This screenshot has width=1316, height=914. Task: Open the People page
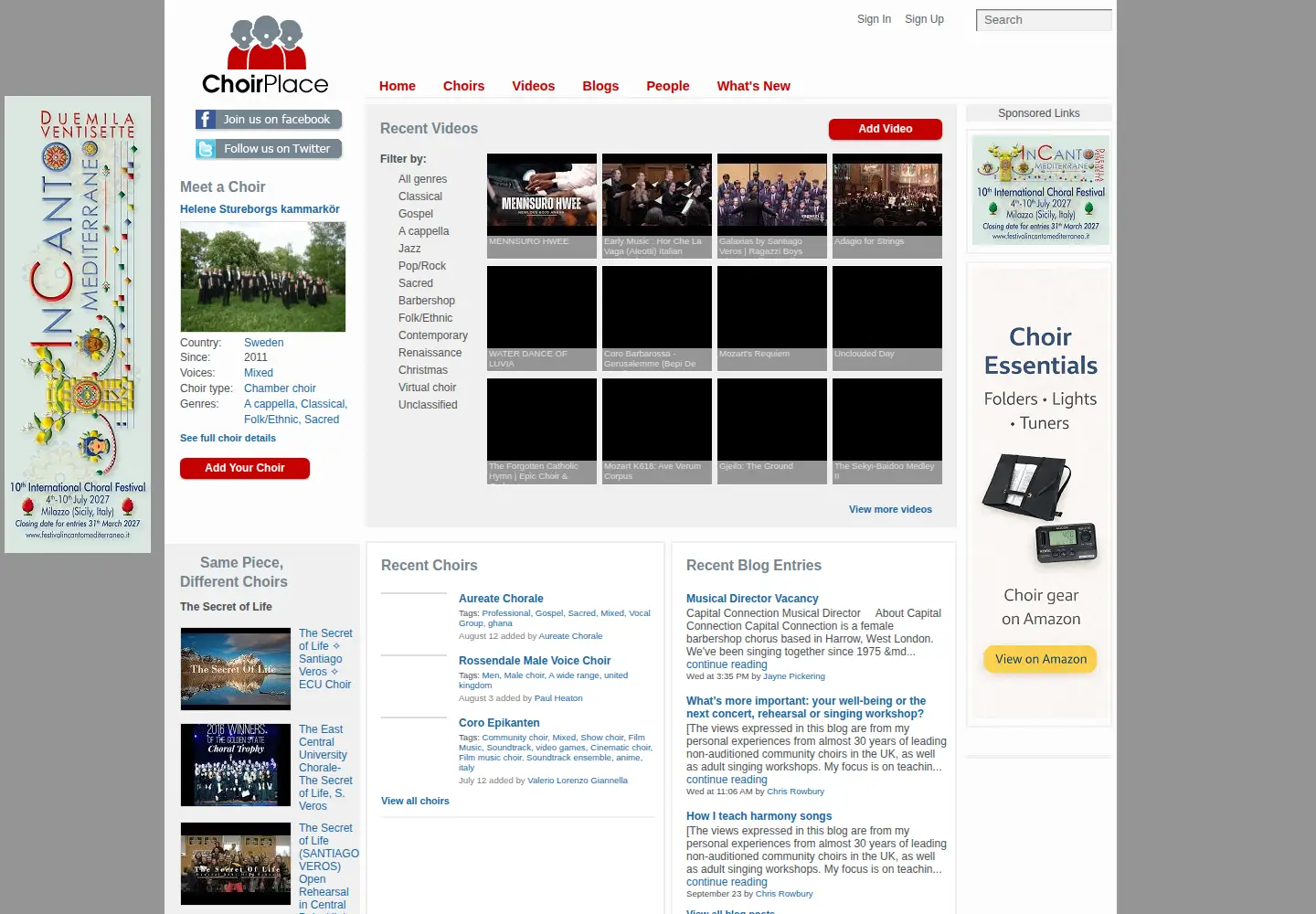tap(668, 86)
